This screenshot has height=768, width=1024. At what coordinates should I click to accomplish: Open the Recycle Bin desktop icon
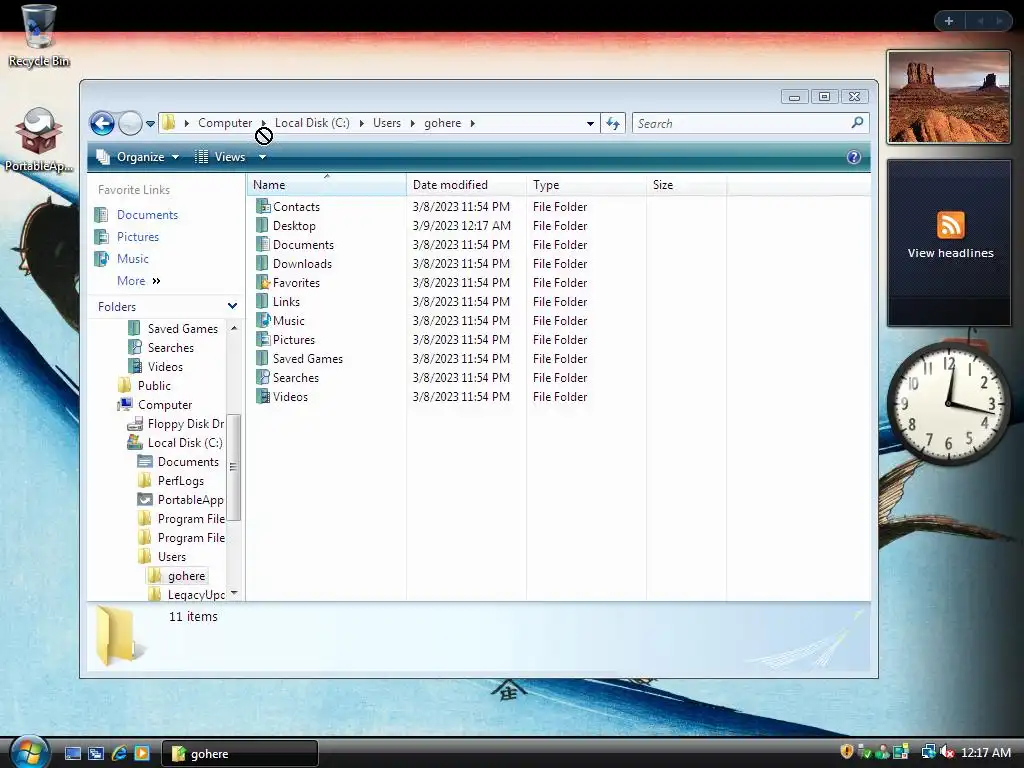coord(39,36)
